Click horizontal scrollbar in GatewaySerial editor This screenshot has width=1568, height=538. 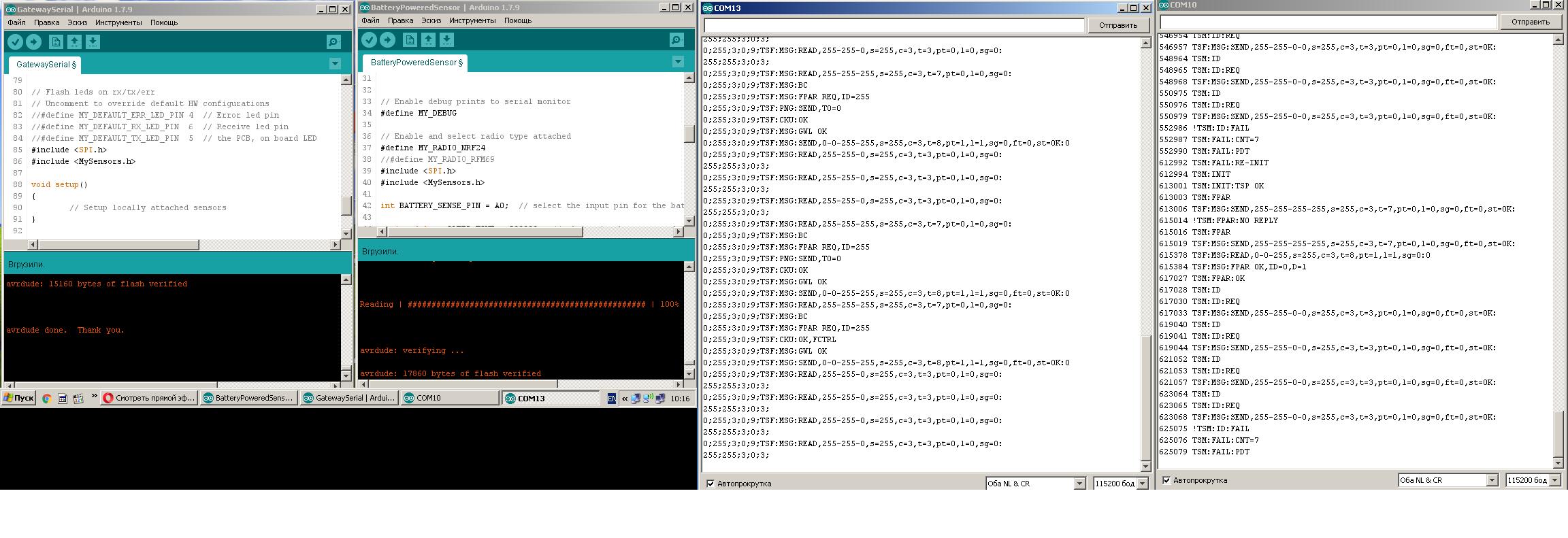pyautogui.click(x=119, y=244)
